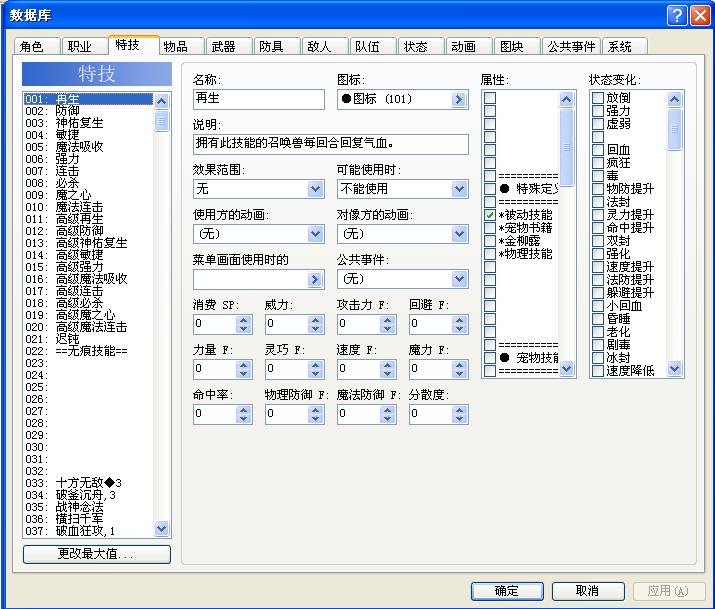Increase the 速度 F spinner value
The width and height of the screenshot is (715, 609).
pos(388,365)
